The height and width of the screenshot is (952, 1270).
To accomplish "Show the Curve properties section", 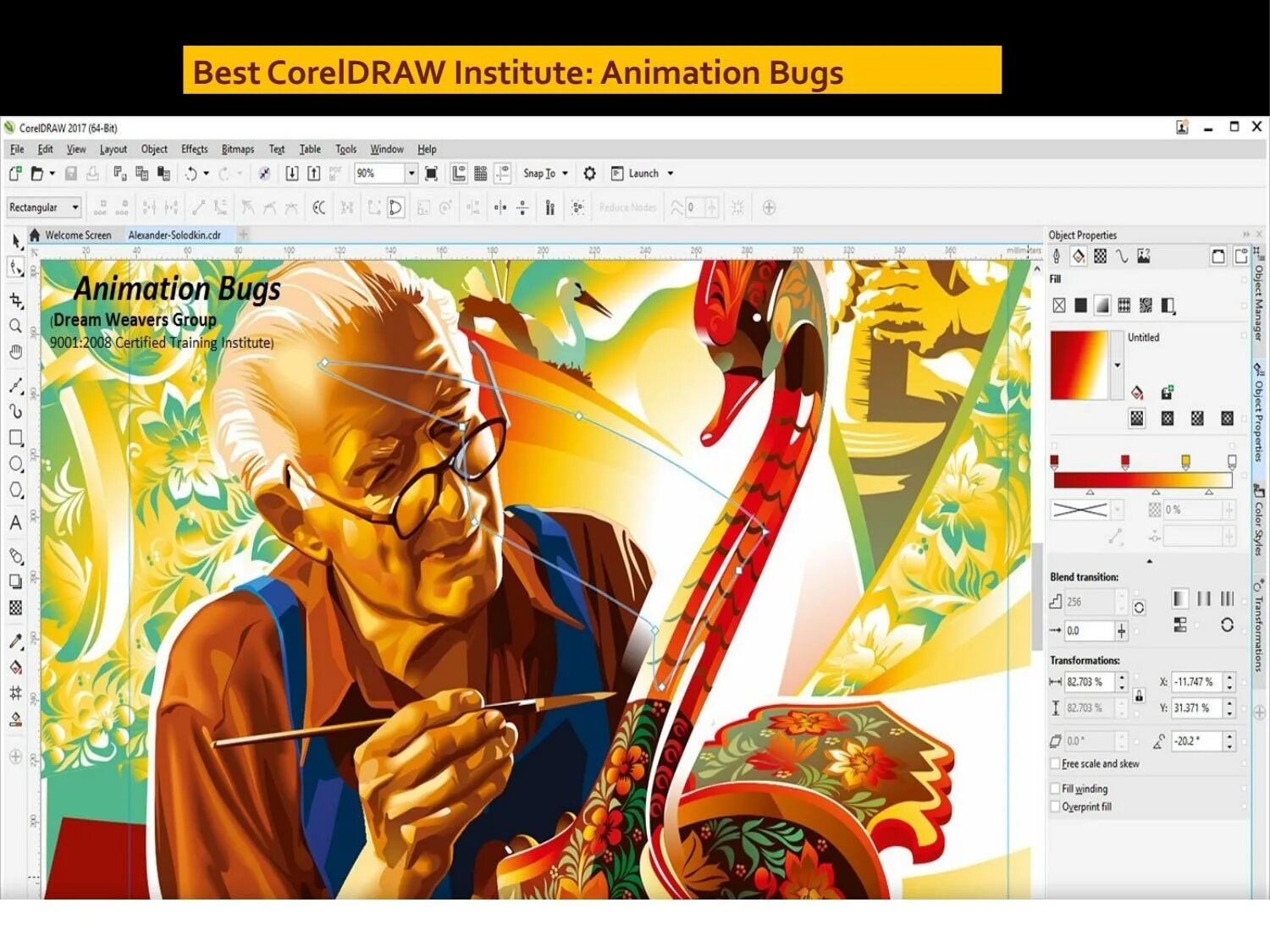I will (x=1122, y=256).
